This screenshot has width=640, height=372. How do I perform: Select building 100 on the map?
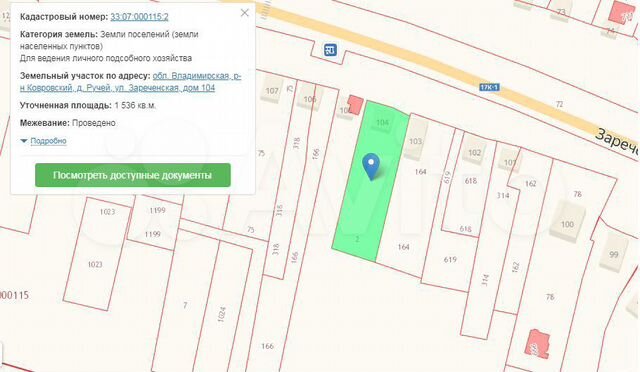[x=567, y=222]
